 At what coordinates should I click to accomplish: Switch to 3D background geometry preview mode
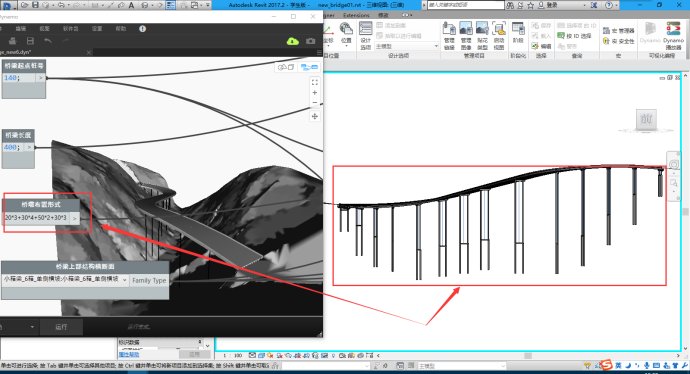pos(286,67)
